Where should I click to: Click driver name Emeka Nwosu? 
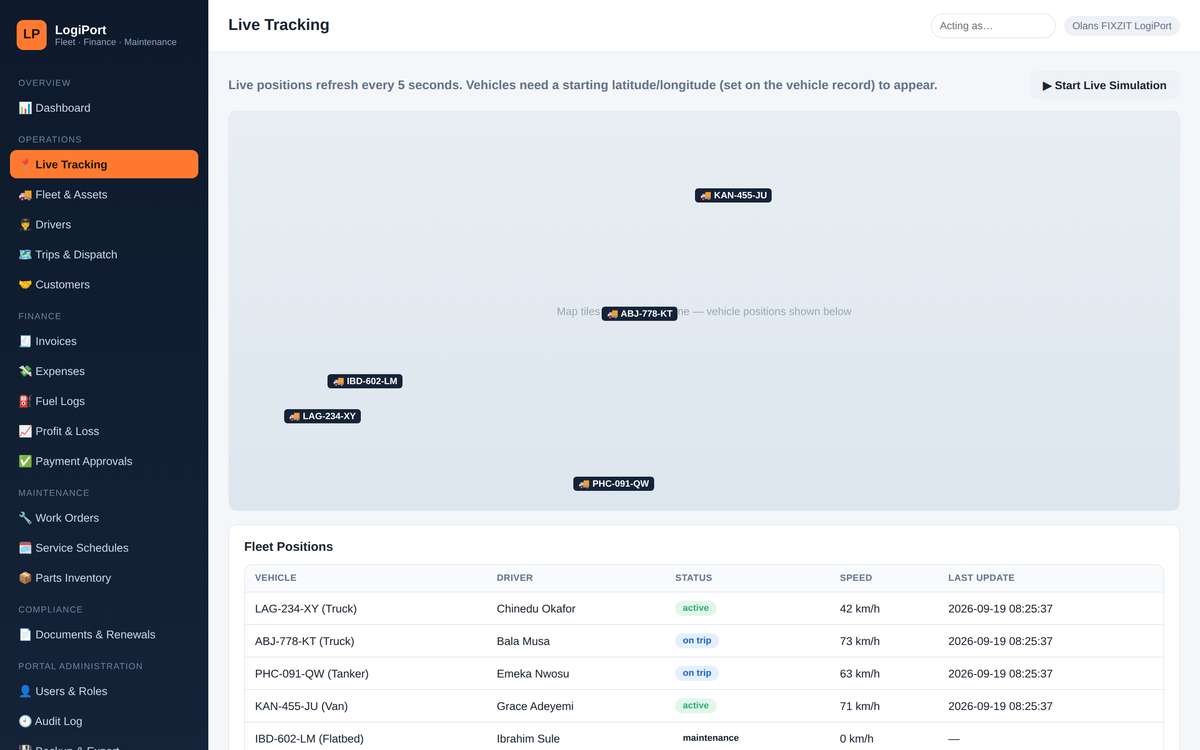[x=532, y=674]
